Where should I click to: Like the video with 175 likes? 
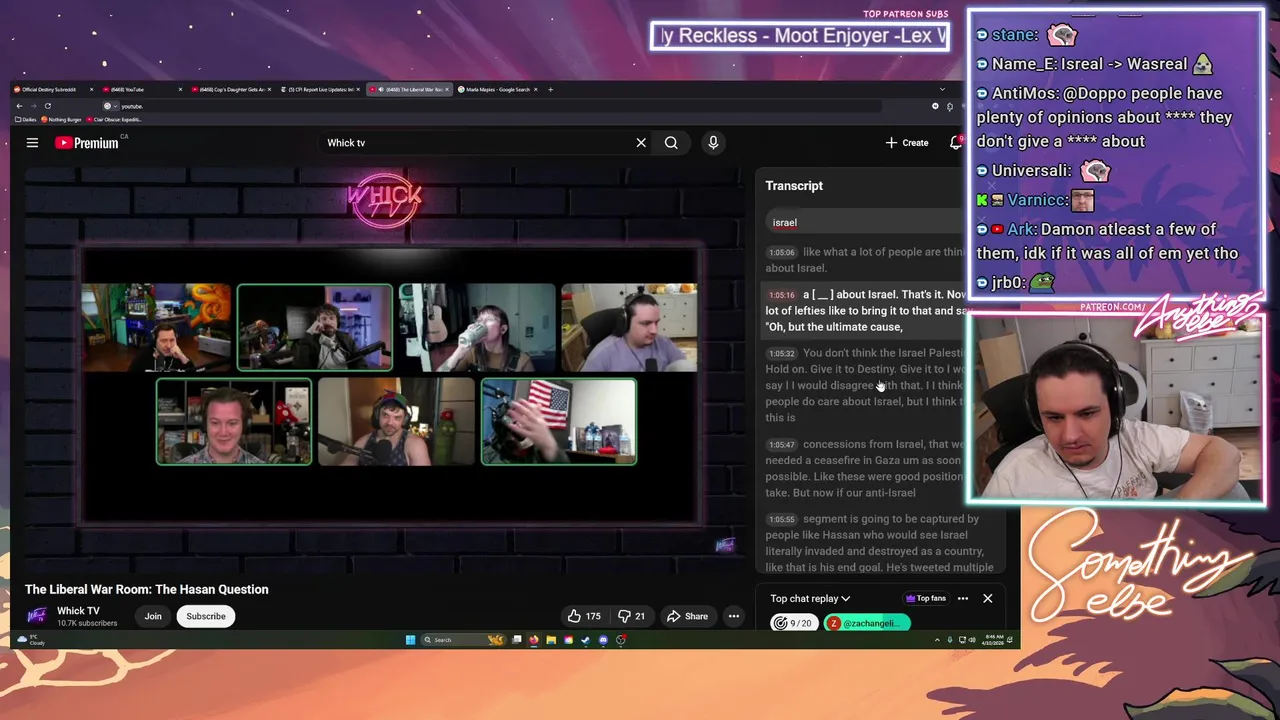[x=584, y=616]
